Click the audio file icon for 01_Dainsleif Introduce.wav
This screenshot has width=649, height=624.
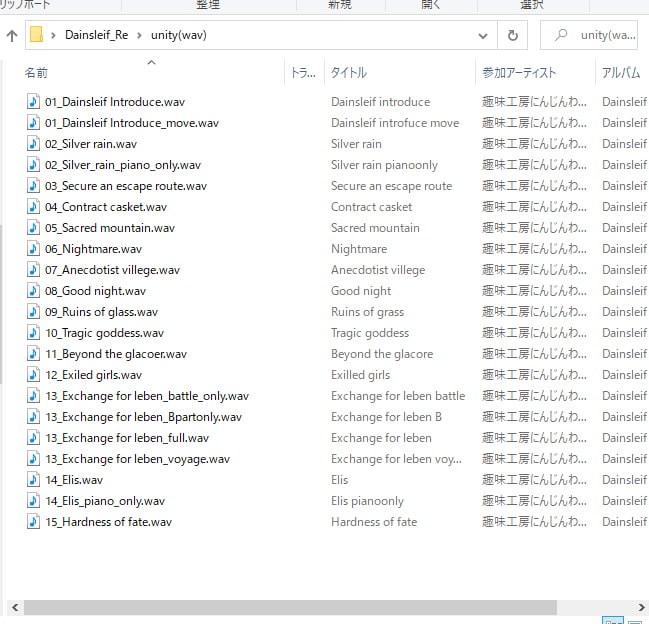34,102
